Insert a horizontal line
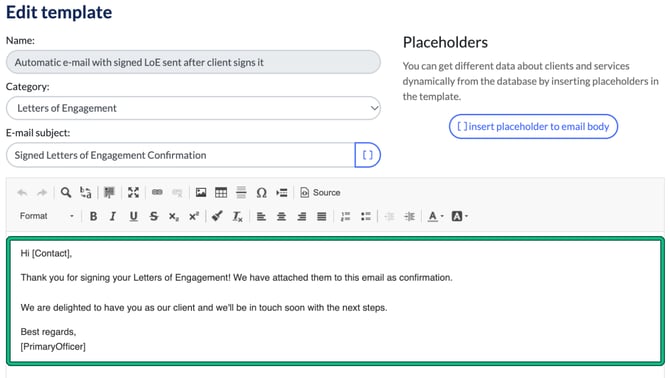The image size is (670, 378). 241,193
